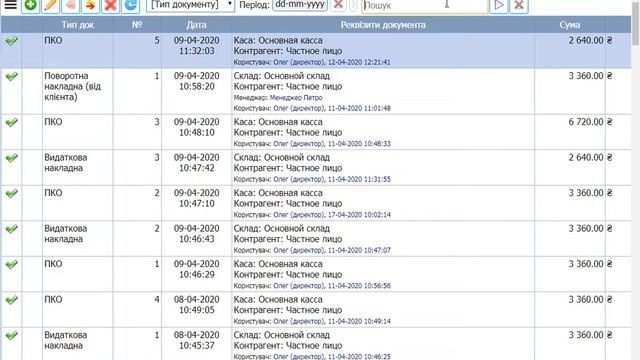640x360 pixels.
Task: Click the orange arrows toolbar icon
Action: coord(90,5)
